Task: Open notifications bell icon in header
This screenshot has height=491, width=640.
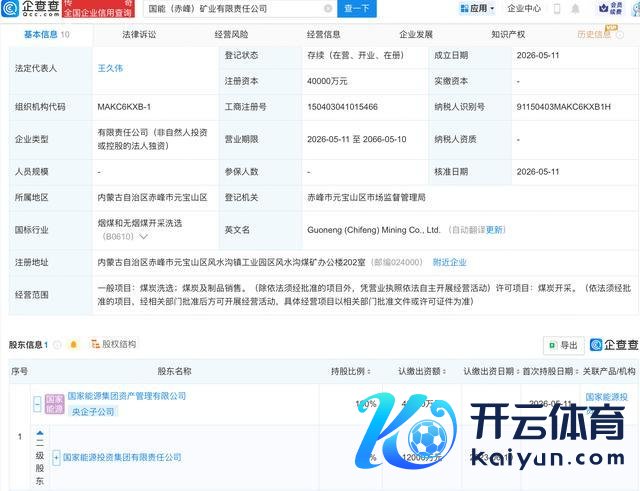Action: tap(575, 8)
